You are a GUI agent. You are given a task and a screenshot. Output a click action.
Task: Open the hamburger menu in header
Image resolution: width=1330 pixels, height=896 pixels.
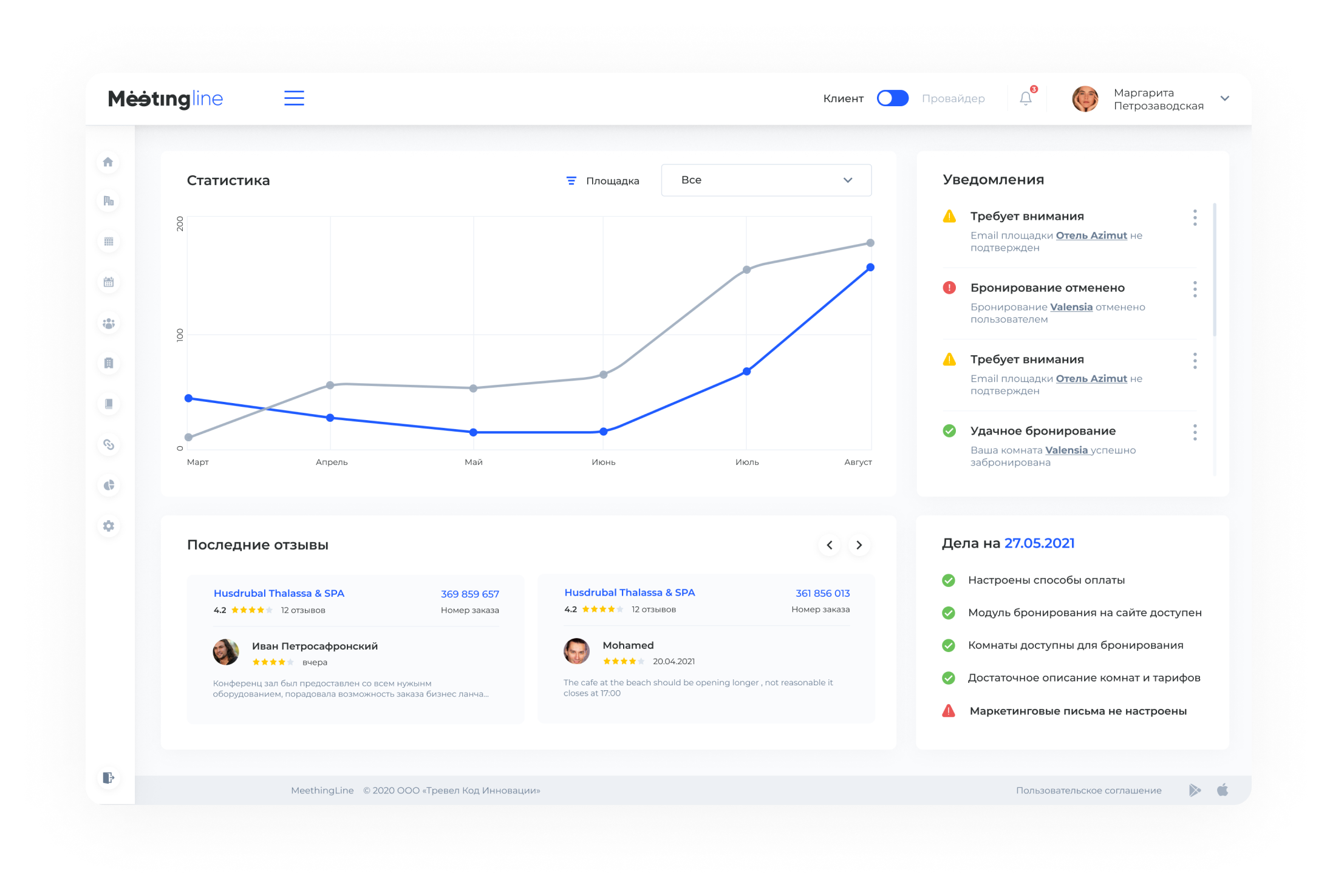click(294, 98)
